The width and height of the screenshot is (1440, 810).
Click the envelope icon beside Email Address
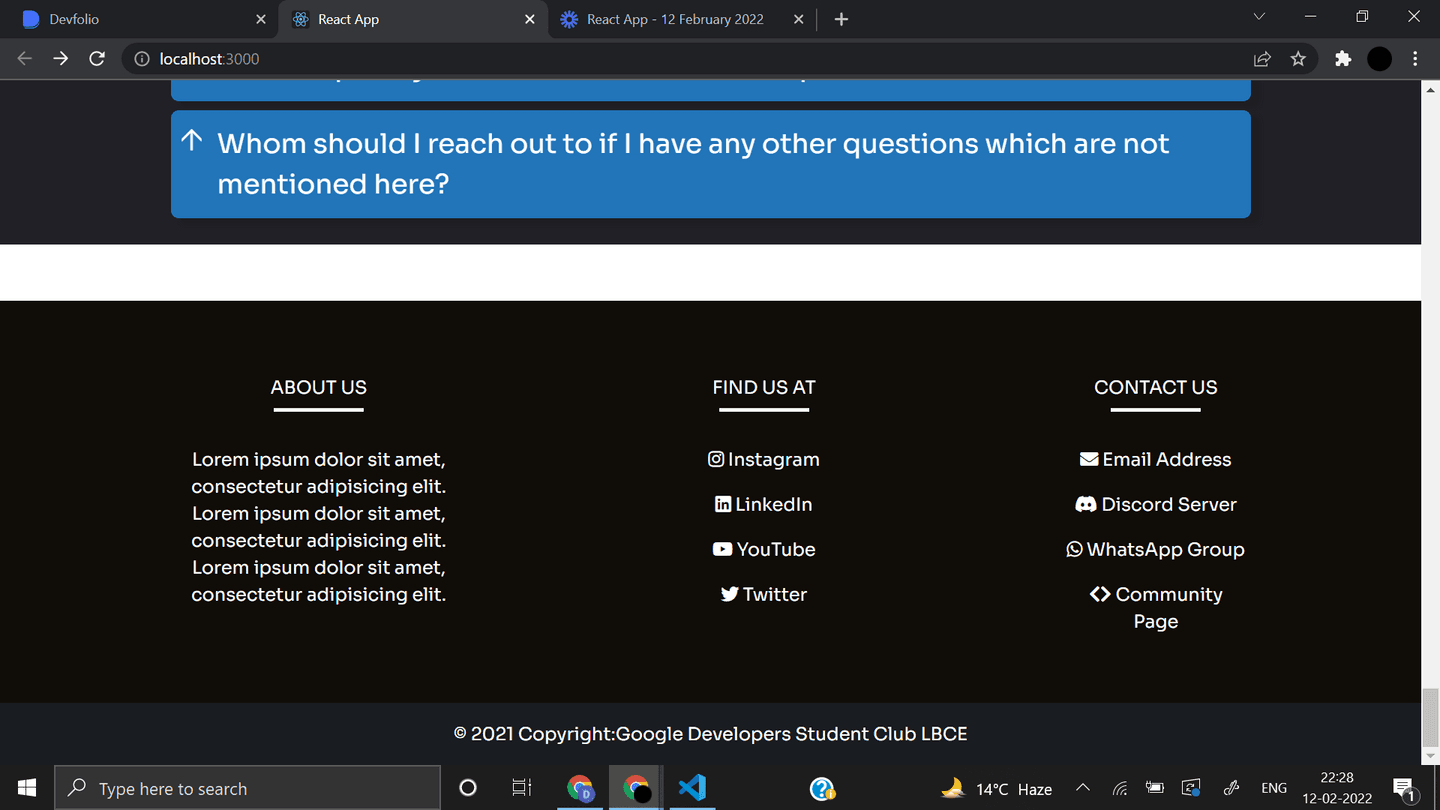[1089, 459]
